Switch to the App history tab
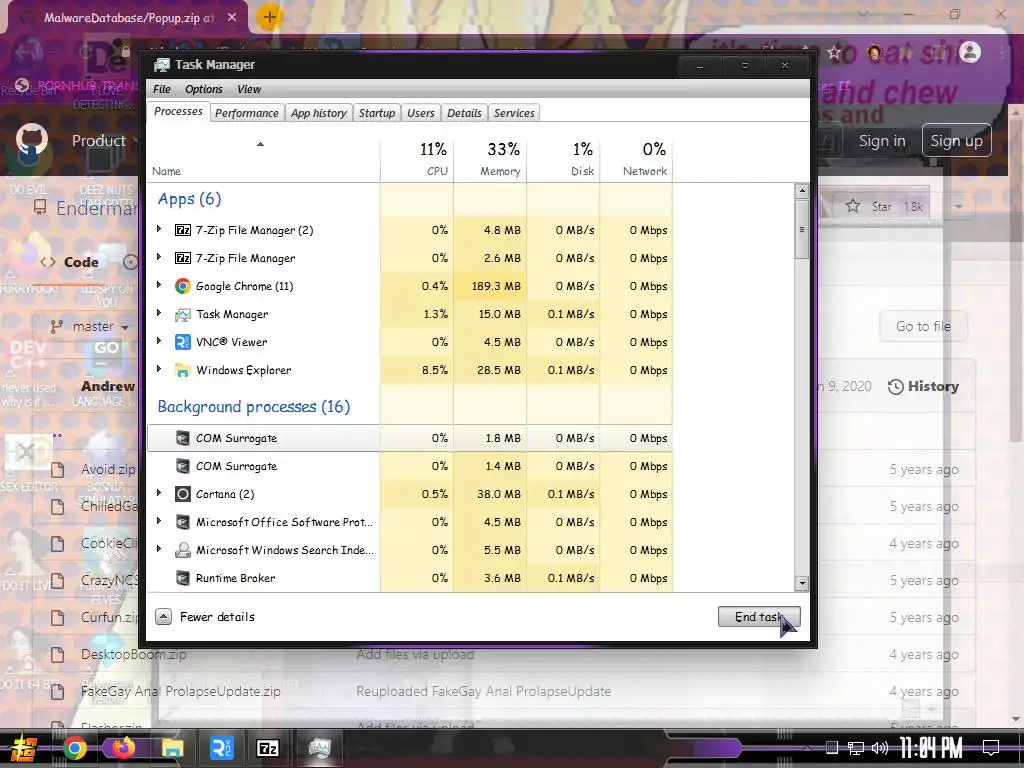Viewport: 1024px width, 768px height. point(318,113)
